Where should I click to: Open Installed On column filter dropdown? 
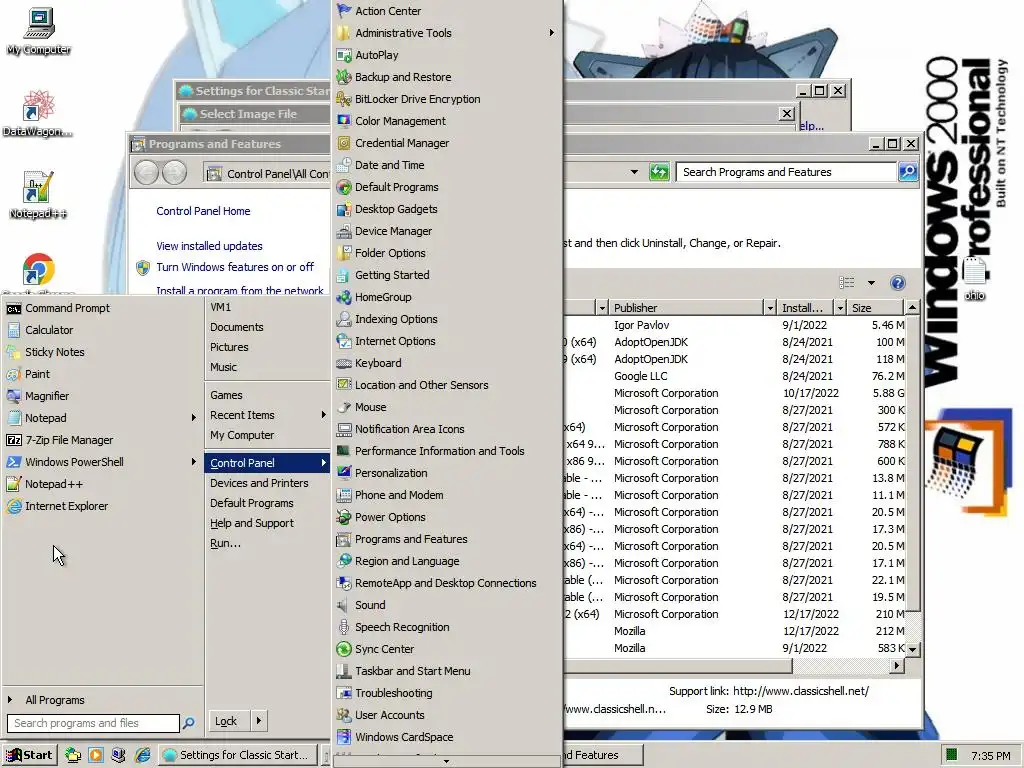(x=840, y=308)
